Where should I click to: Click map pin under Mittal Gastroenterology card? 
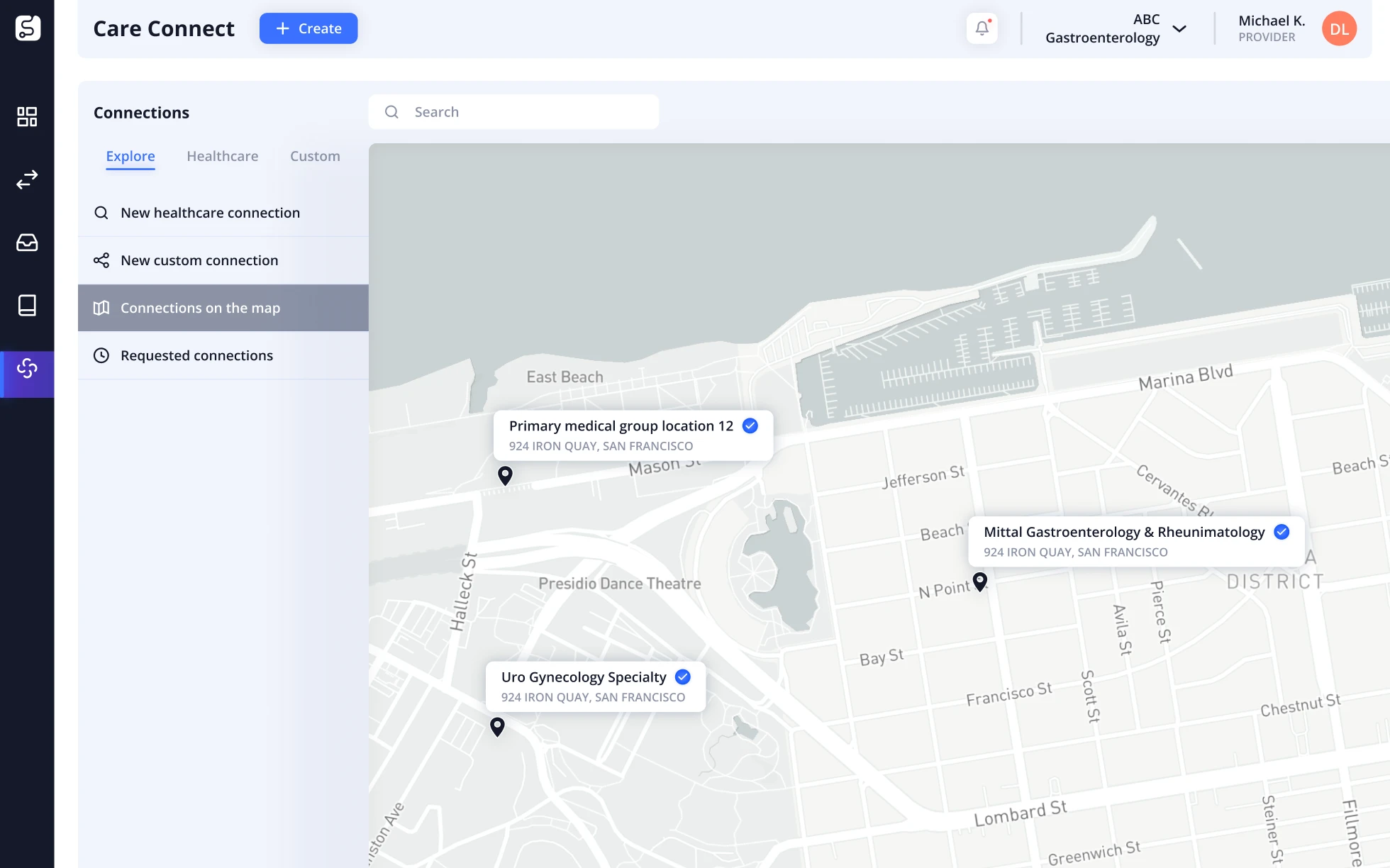[x=979, y=582]
